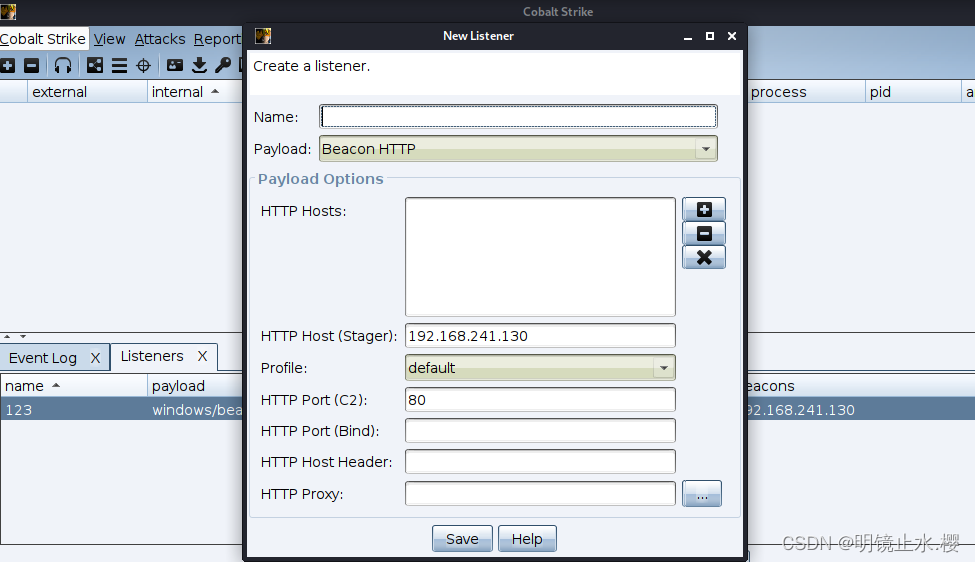
Task: Maximize the New Listener dialog
Action: coord(709,36)
